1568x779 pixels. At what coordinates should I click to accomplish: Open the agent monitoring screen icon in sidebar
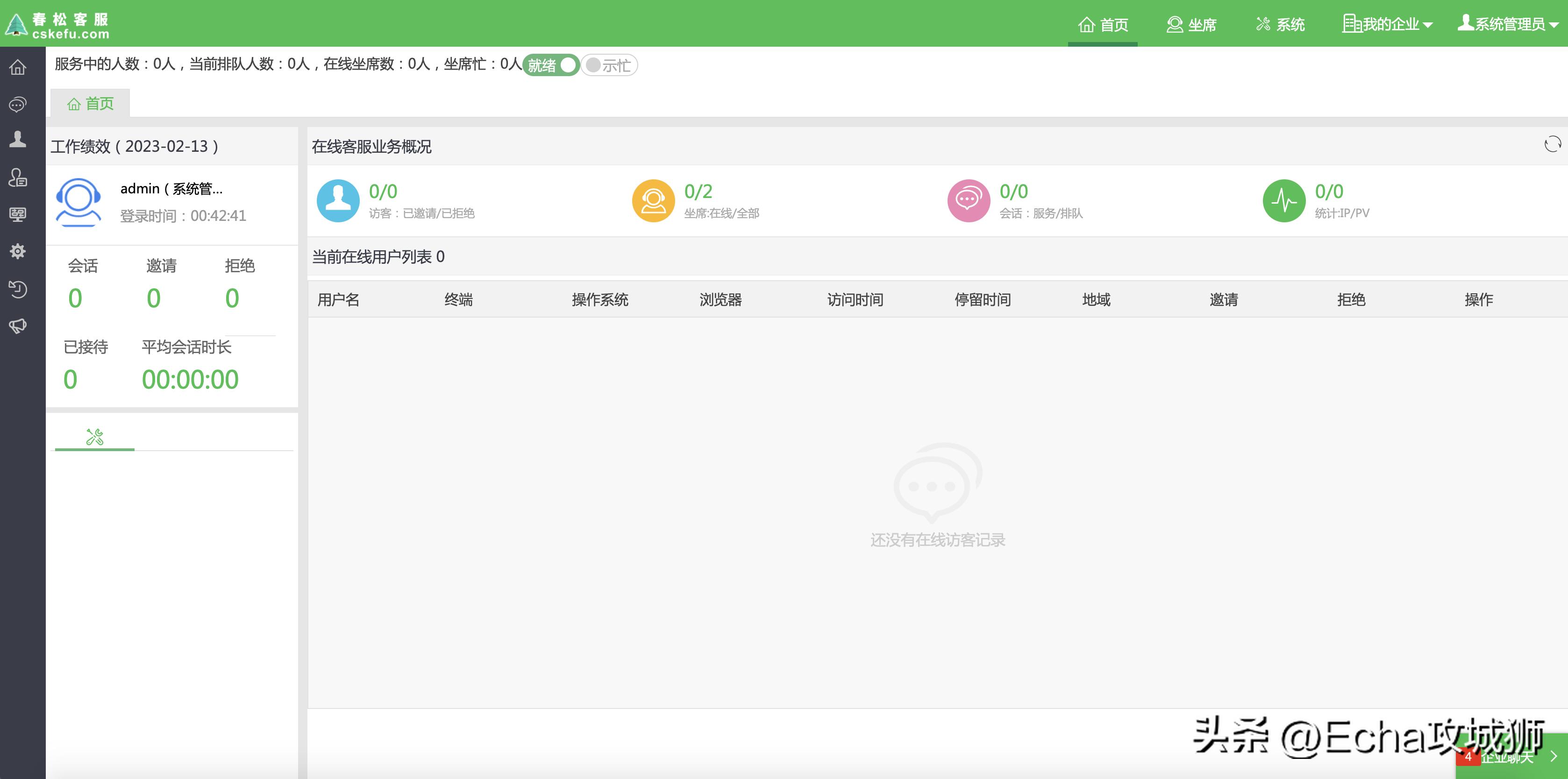[x=18, y=214]
